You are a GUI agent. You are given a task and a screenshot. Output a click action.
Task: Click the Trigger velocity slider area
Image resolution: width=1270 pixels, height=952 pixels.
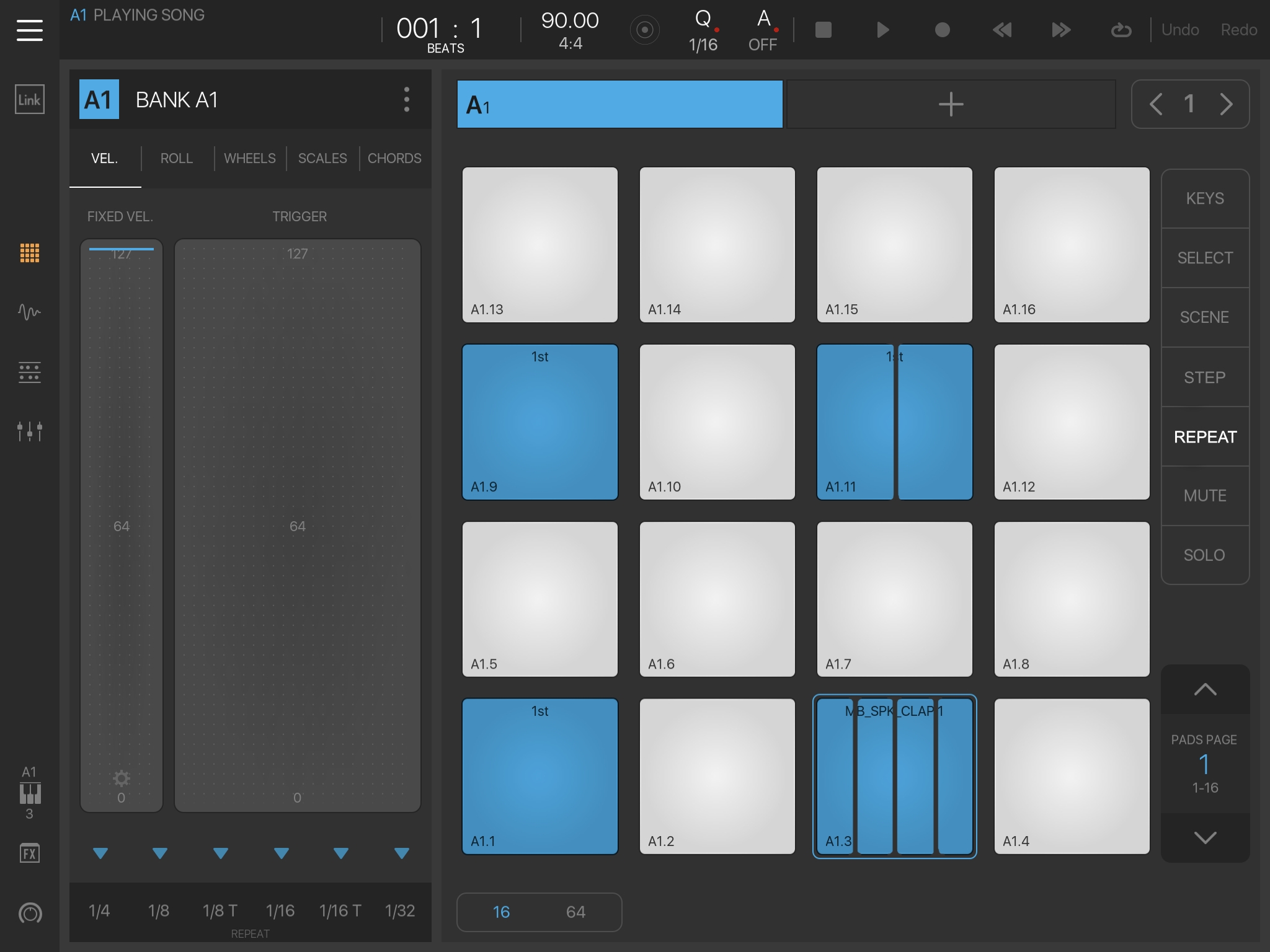pyautogui.click(x=298, y=526)
